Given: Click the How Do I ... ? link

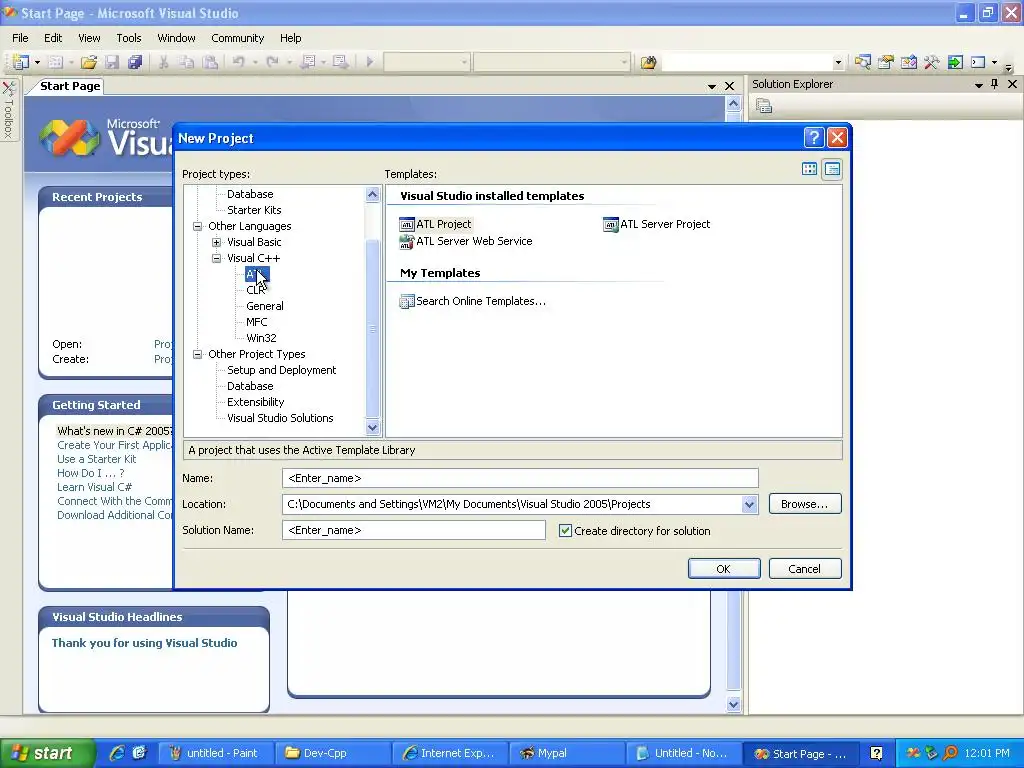Looking at the screenshot, I should coord(90,473).
